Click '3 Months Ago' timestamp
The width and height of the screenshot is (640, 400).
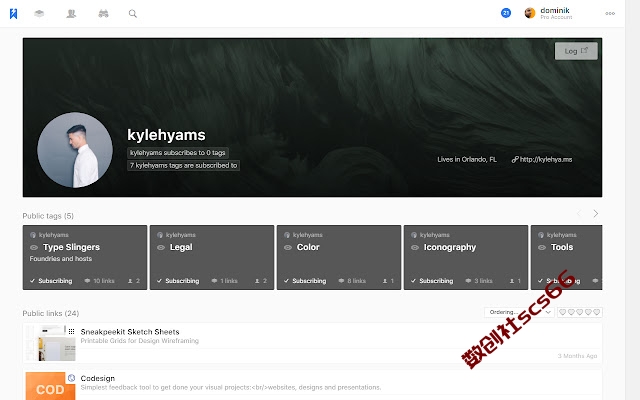[x=577, y=356]
